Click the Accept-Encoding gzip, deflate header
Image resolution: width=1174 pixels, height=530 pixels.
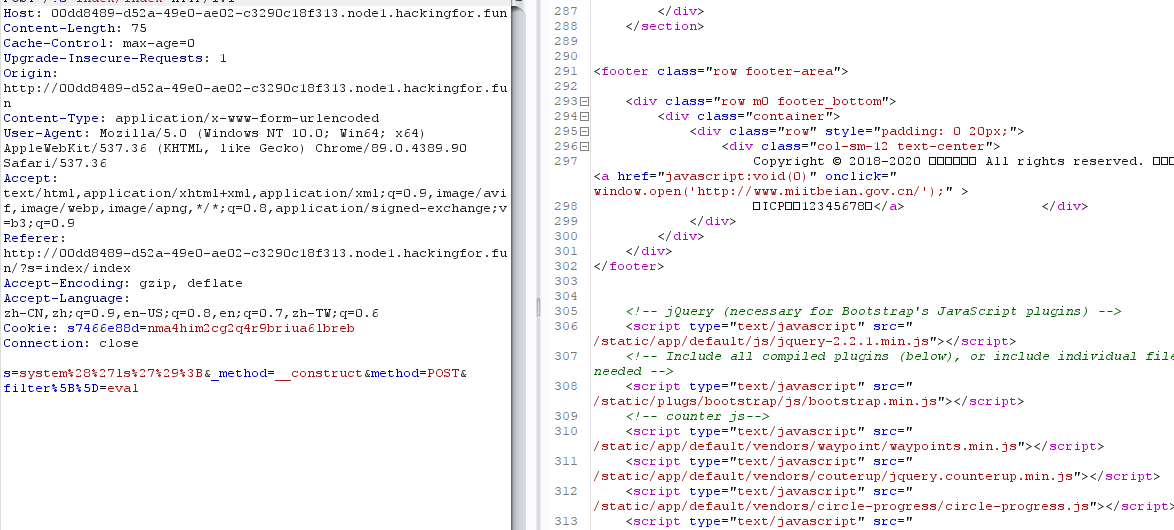click(123, 283)
